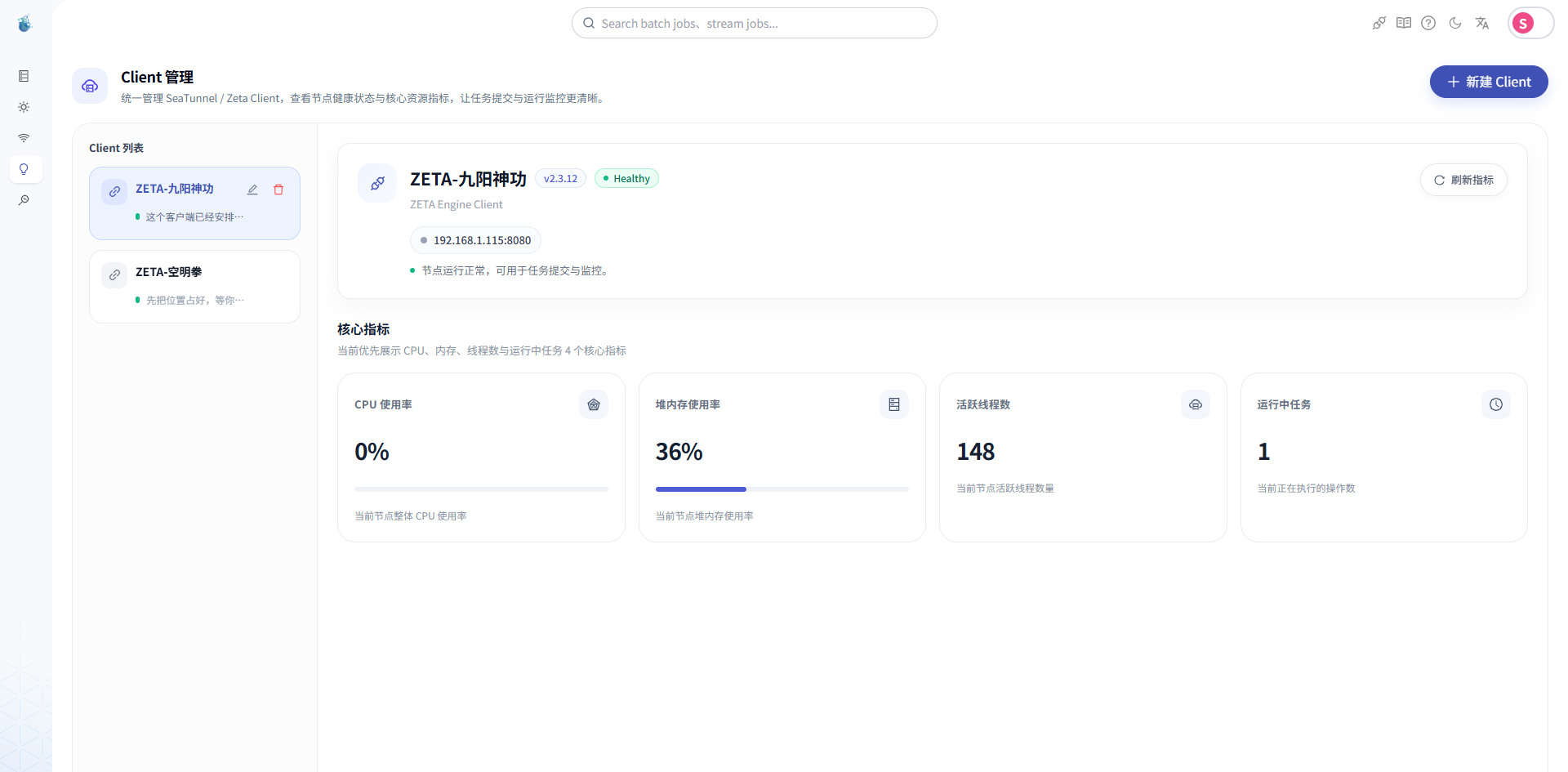This screenshot has width=1568, height=772.
Task: Click the 当前节点活跃线程数量 caption
Action: pyautogui.click(x=1005, y=489)
